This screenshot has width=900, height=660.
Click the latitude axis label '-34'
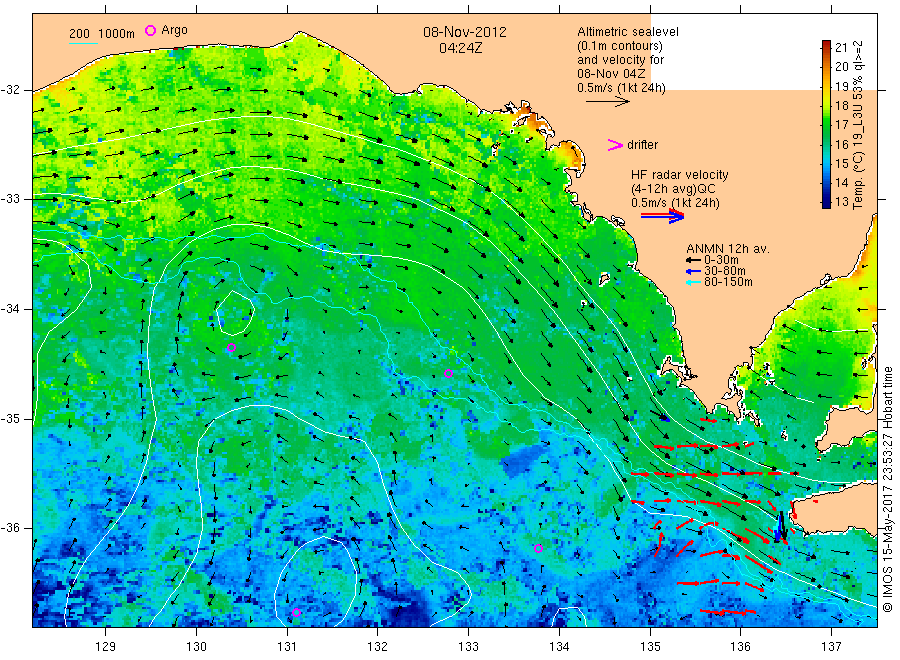(10, 309)
